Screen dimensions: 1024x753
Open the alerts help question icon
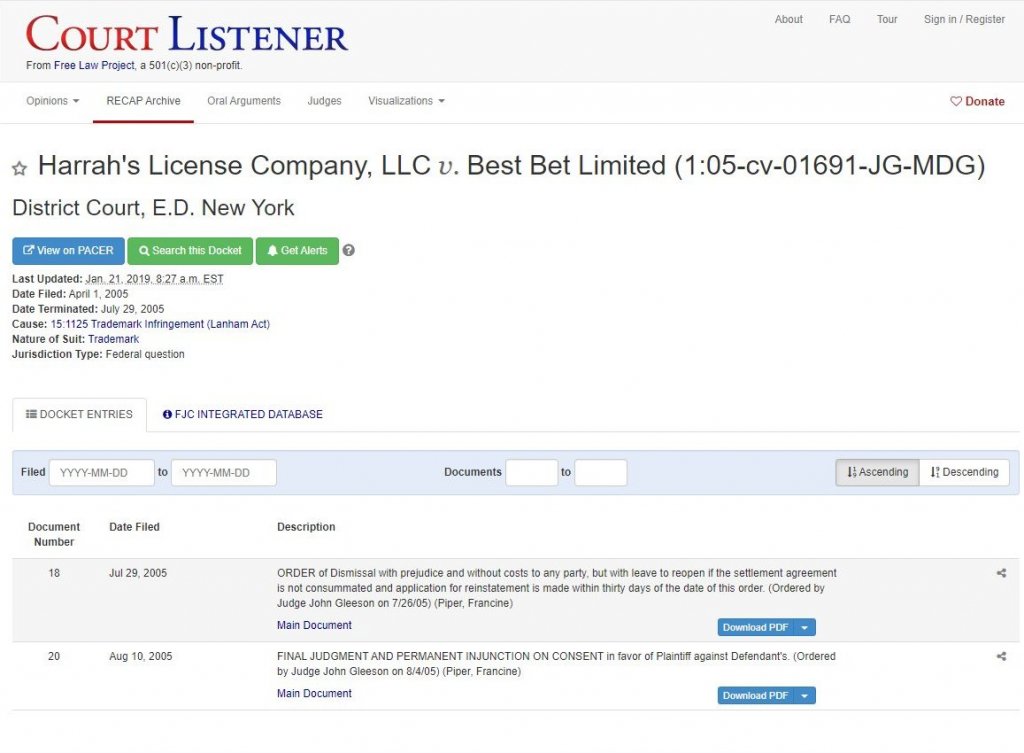pos(349,250)
